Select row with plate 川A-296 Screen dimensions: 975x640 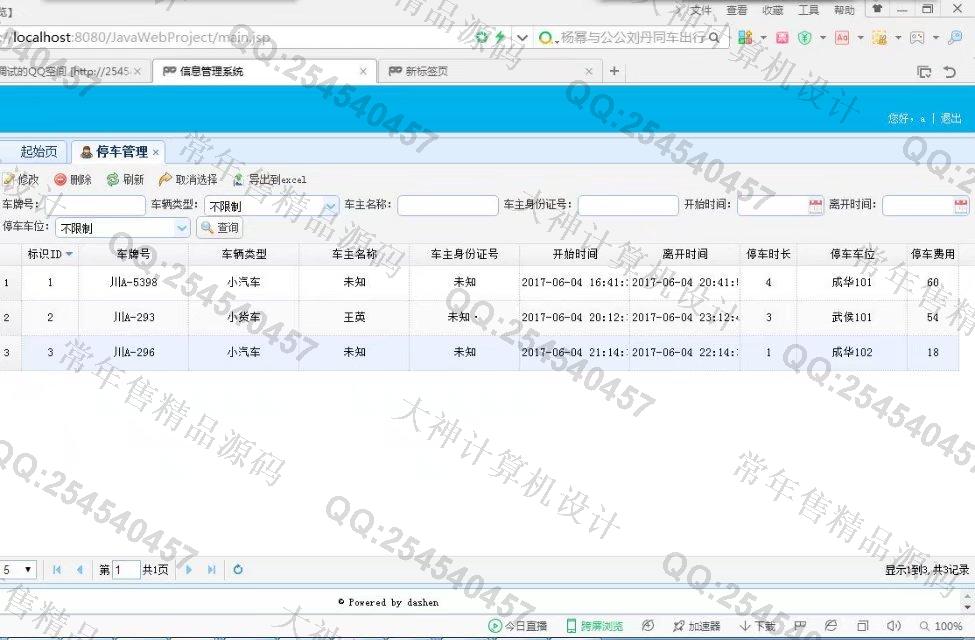(x=479, y=352)
